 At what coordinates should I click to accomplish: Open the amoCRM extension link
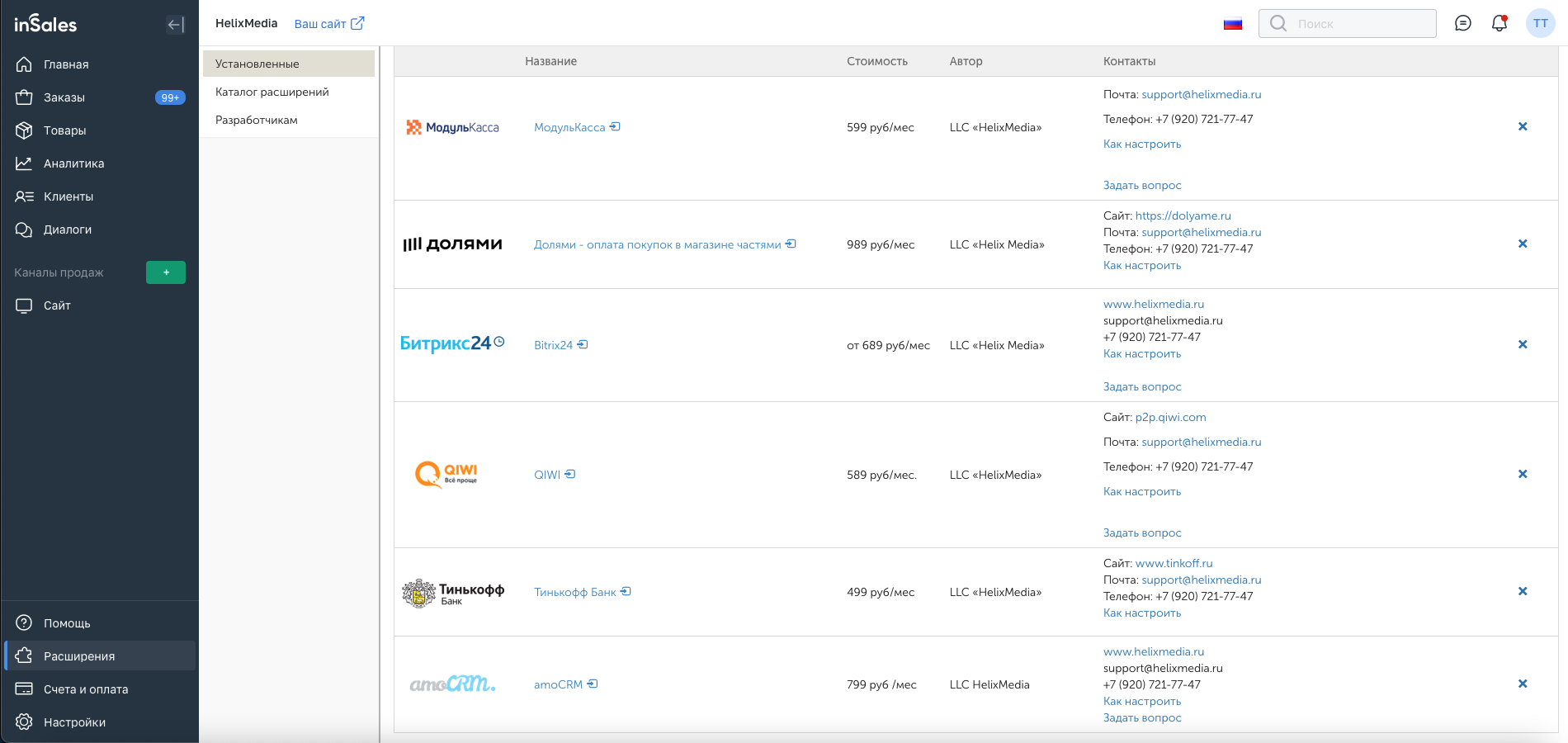coord(566,684)
